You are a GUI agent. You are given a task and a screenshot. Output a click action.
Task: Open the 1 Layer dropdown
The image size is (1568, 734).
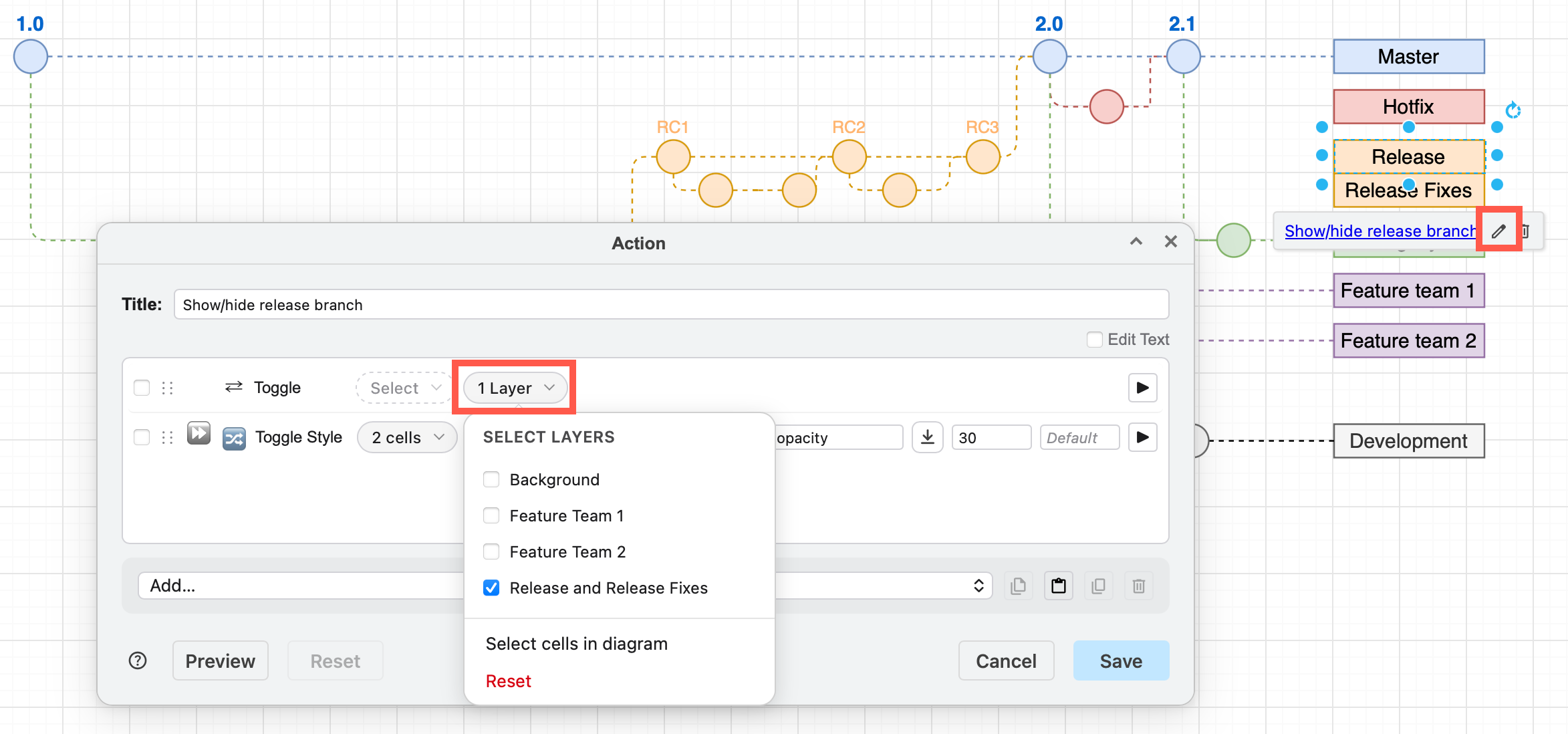point(515,388)
